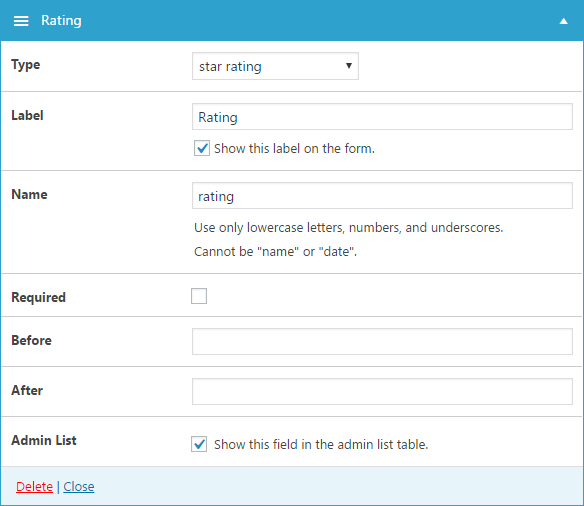Click the Rating title in the header

coord(61,21)
